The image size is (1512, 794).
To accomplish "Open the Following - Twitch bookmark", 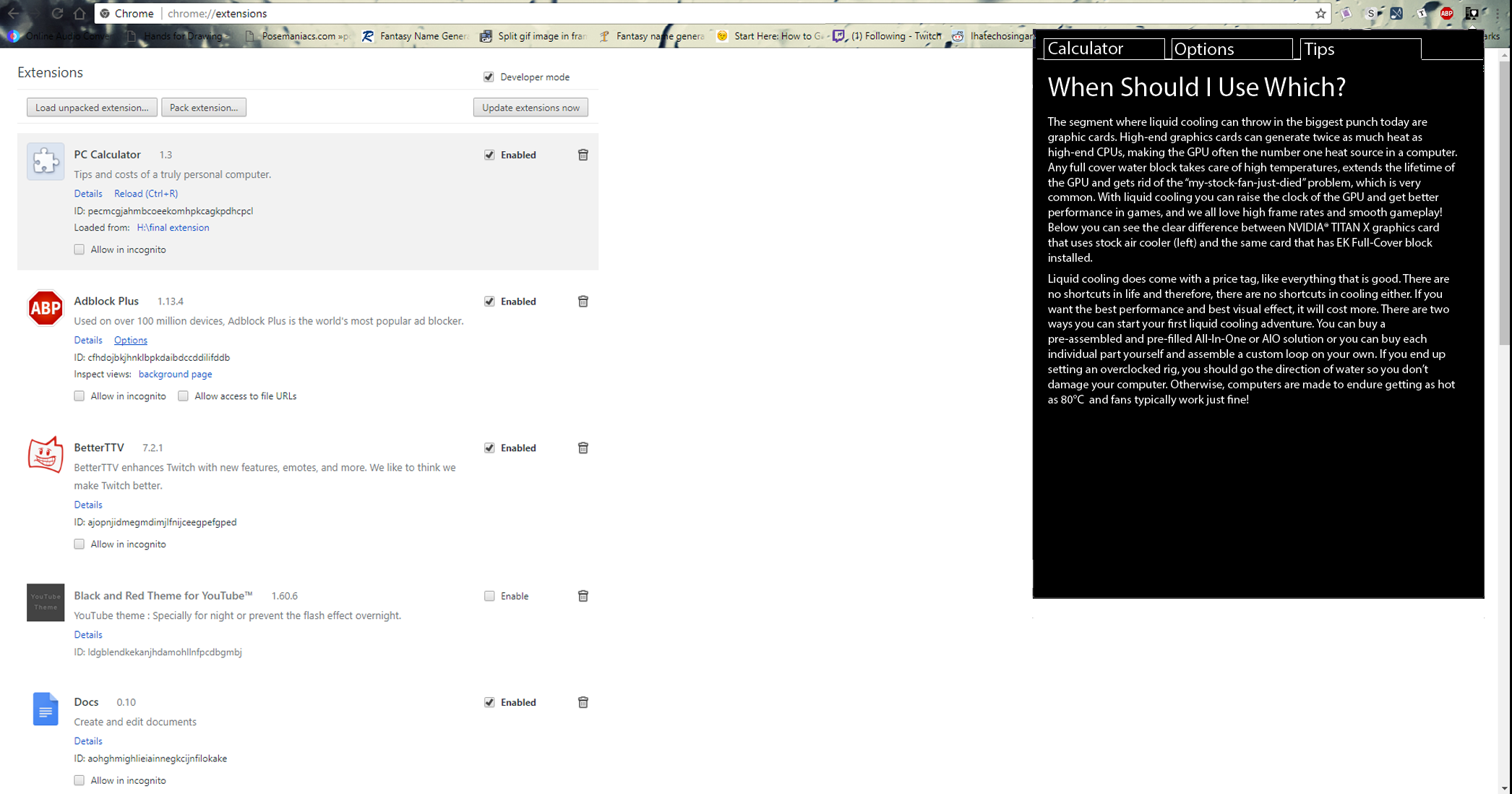I will pyautogui.click(x=888, y=35).
